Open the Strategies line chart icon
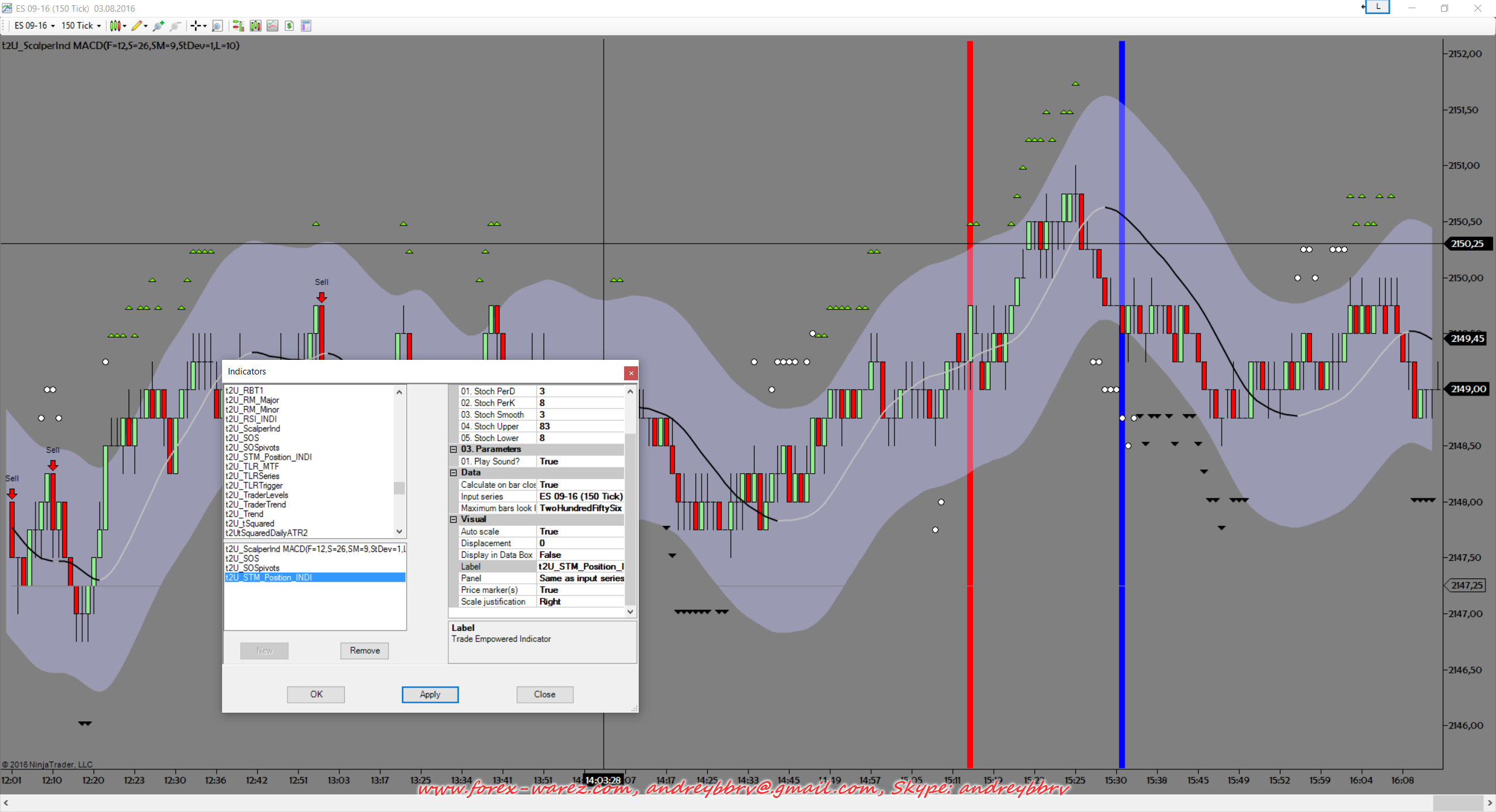Viewport: 1496px width, 812px height. (272, 26)
